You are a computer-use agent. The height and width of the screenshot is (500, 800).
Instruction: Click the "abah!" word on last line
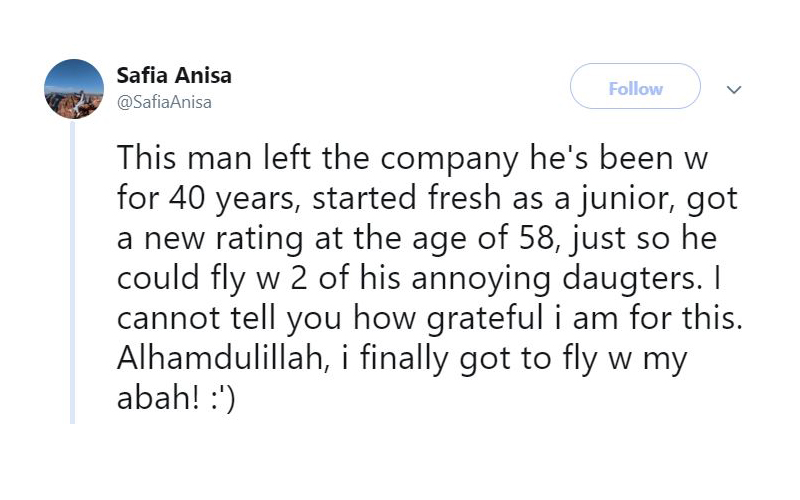(x=158, y=397)
